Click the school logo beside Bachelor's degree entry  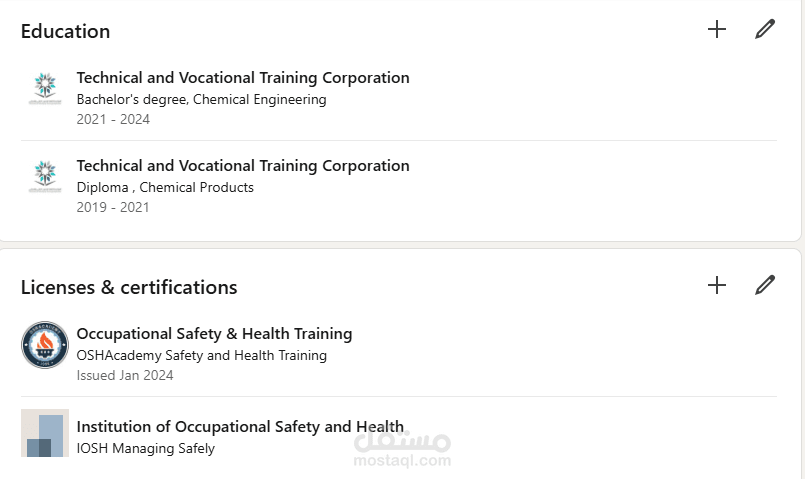point(45,89)
